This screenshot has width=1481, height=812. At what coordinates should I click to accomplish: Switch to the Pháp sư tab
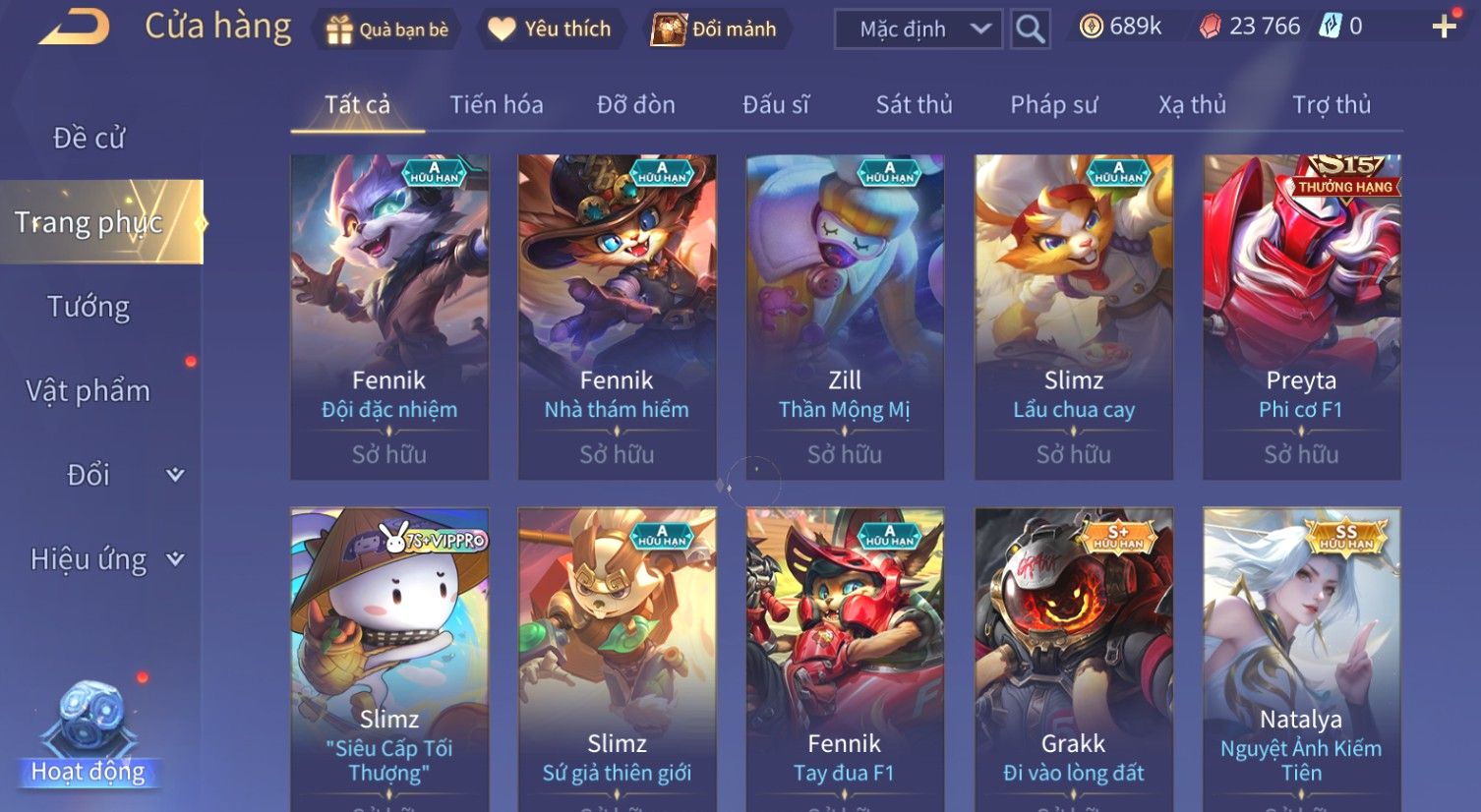[1054, 104]
